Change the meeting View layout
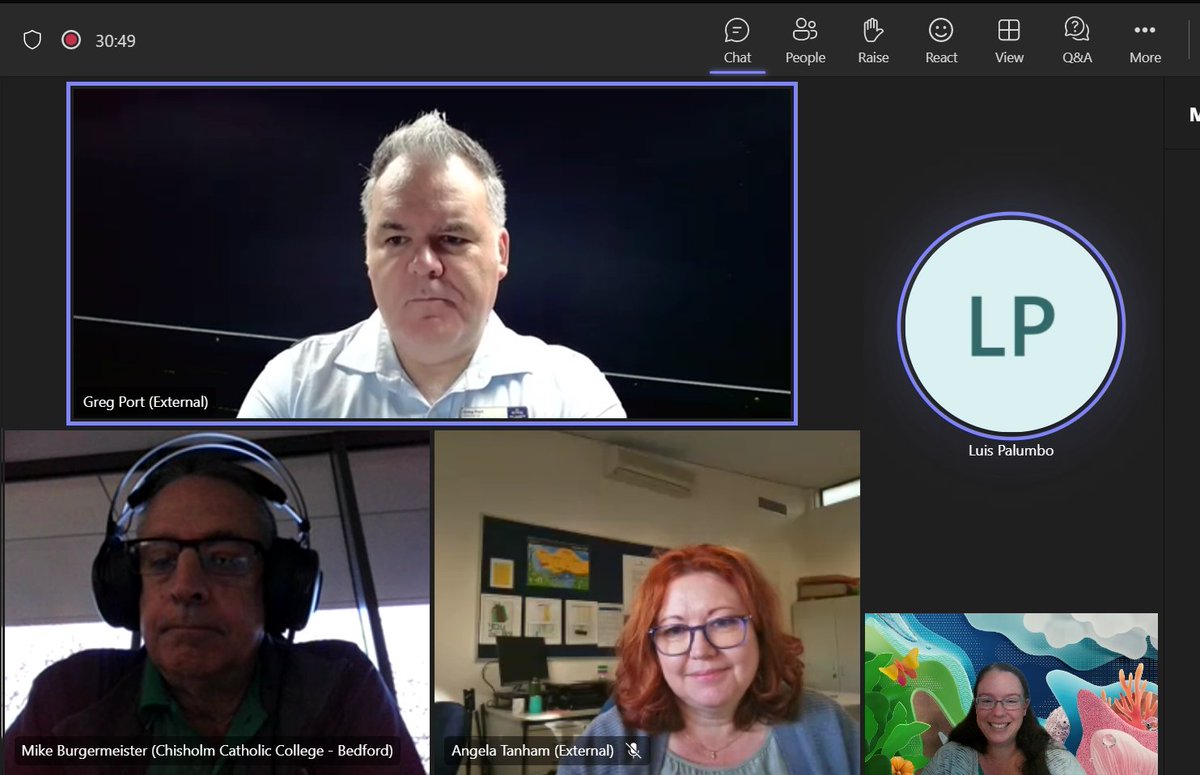1200x775 pixels. 1009,41
